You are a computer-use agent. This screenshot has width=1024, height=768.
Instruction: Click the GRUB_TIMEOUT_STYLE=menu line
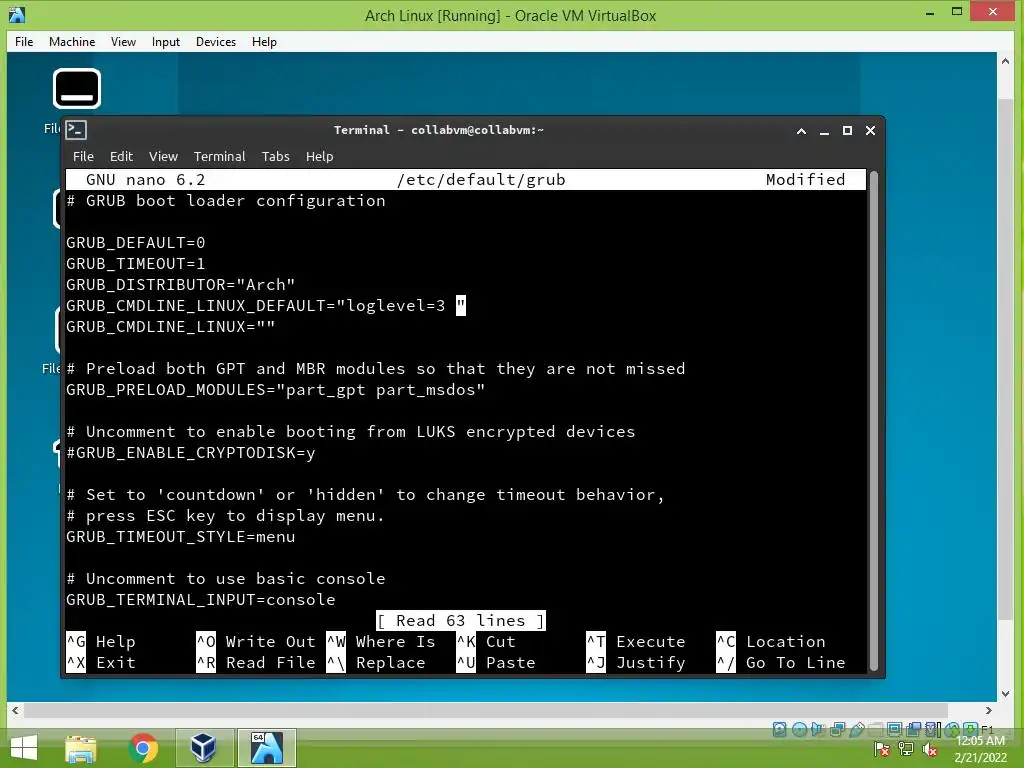[181, 537]
